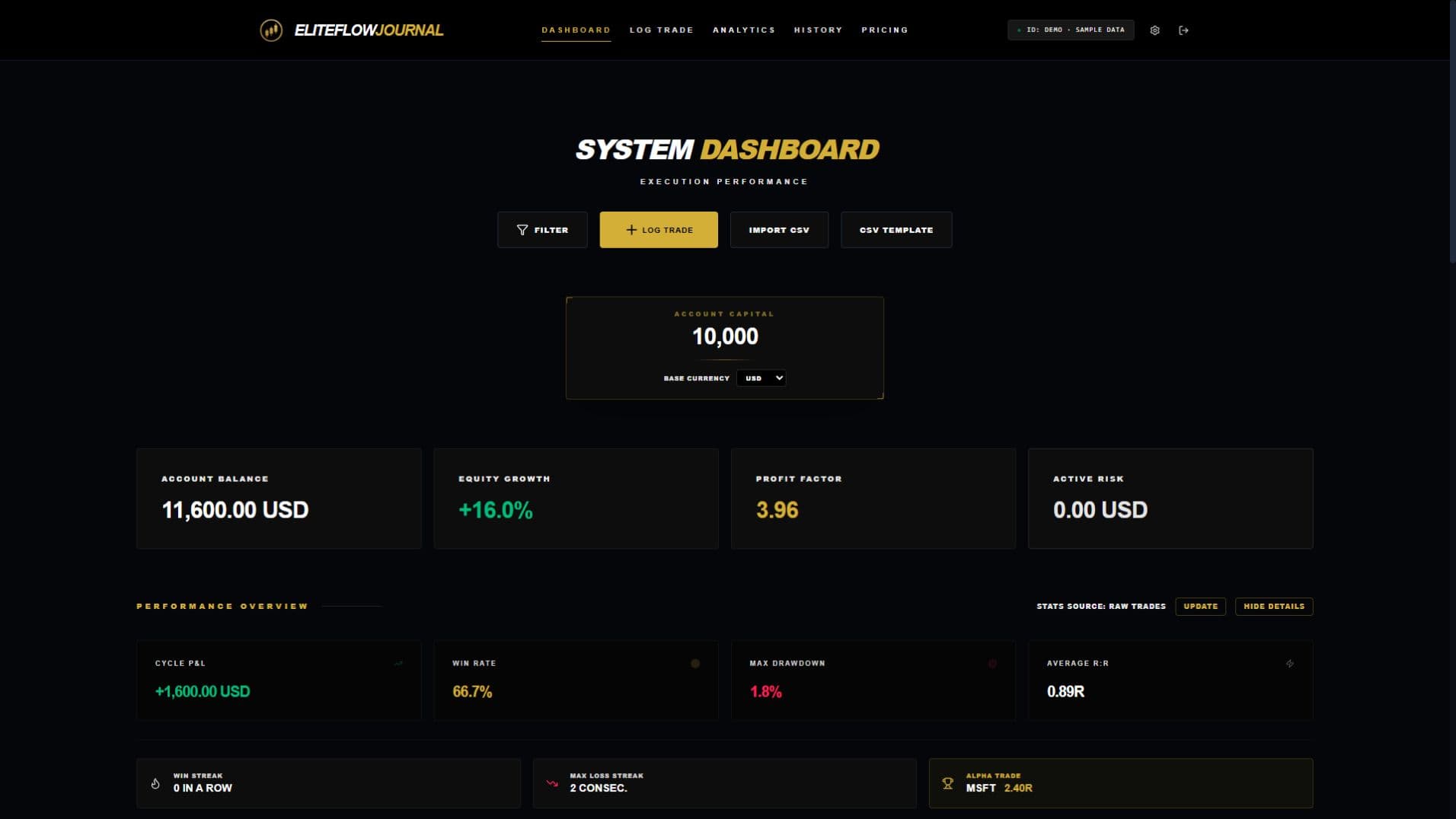The image size is (1456, 819).
Task: Click the "PERFORMANCE OVERVIEW" section heading
Action: point(222,607)
